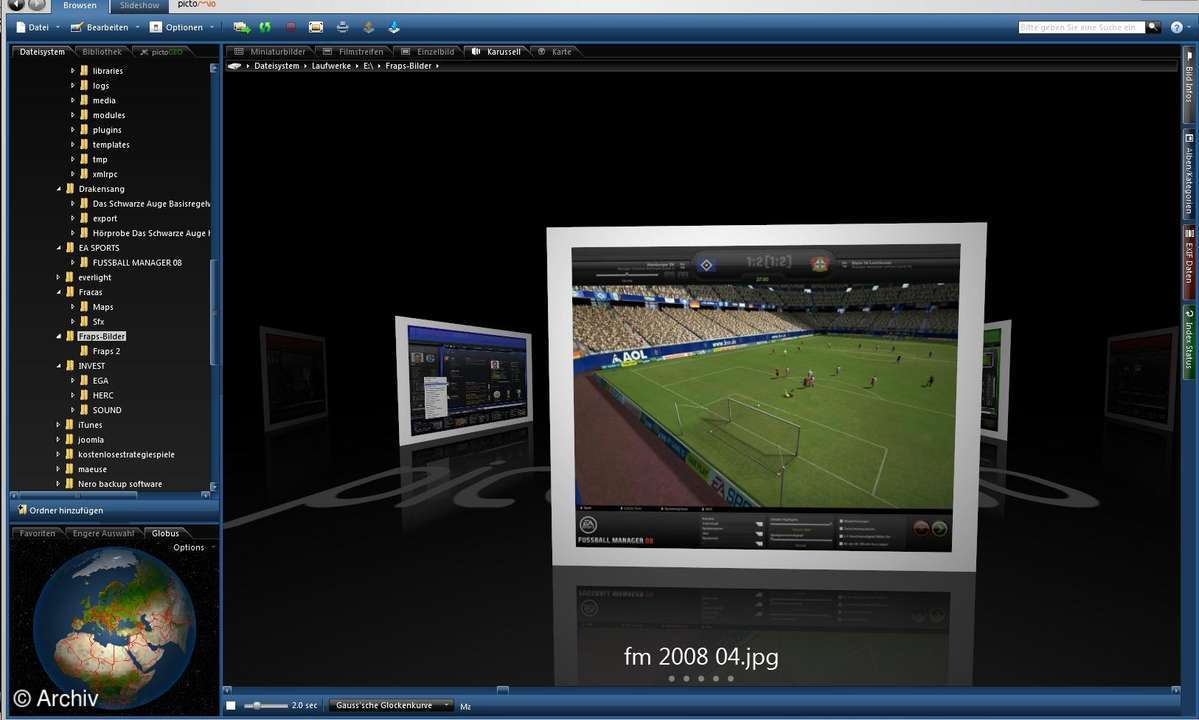This screenshot has height=720, width=1199.
Task: Expand the EXIF Daten side panel
Action: tap(1189, 262)
